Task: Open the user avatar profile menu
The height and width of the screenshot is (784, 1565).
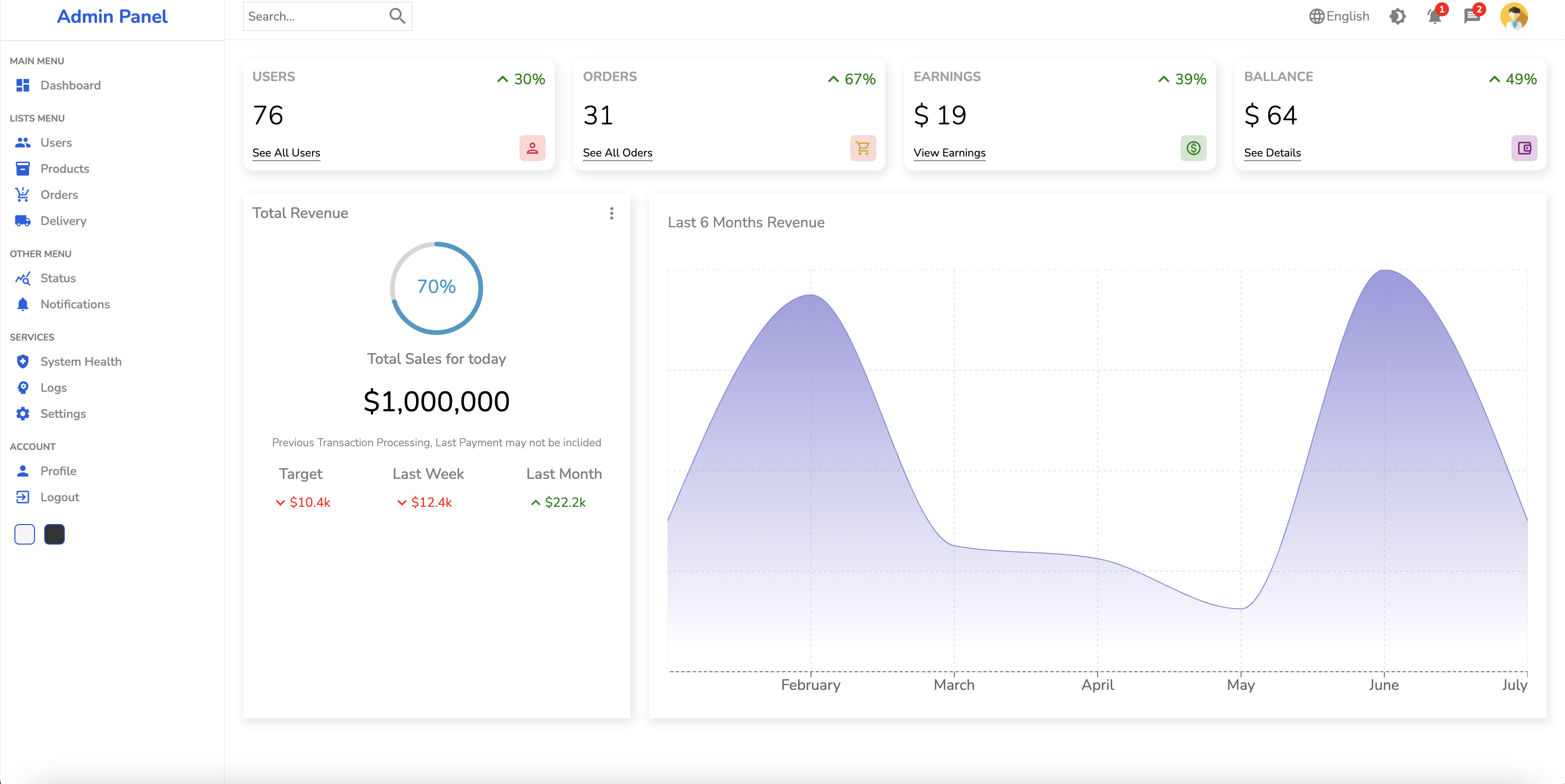Action: pos(1513,16)
